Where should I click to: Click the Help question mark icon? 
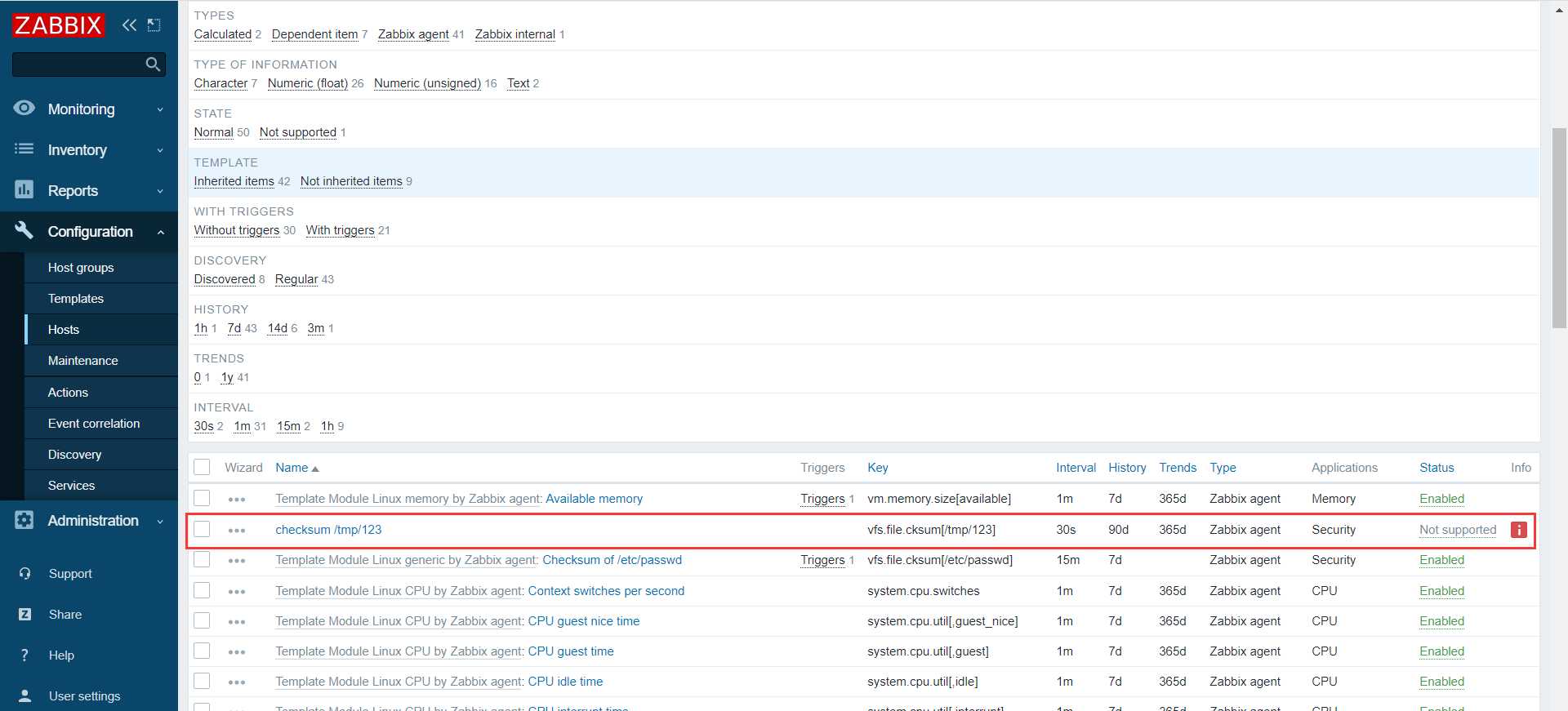pos(25,655)
